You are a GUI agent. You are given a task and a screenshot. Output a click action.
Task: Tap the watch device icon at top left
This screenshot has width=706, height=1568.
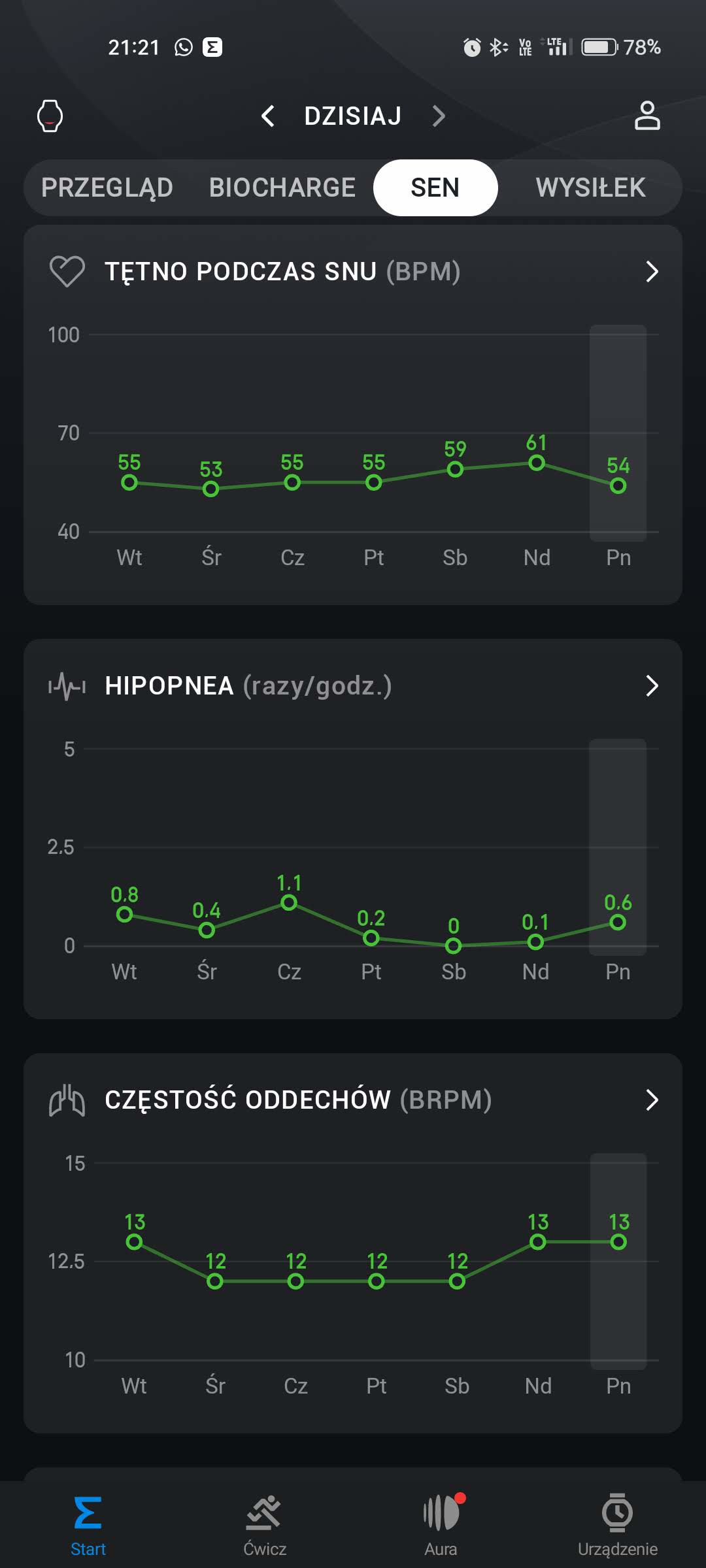coord(50,116)
